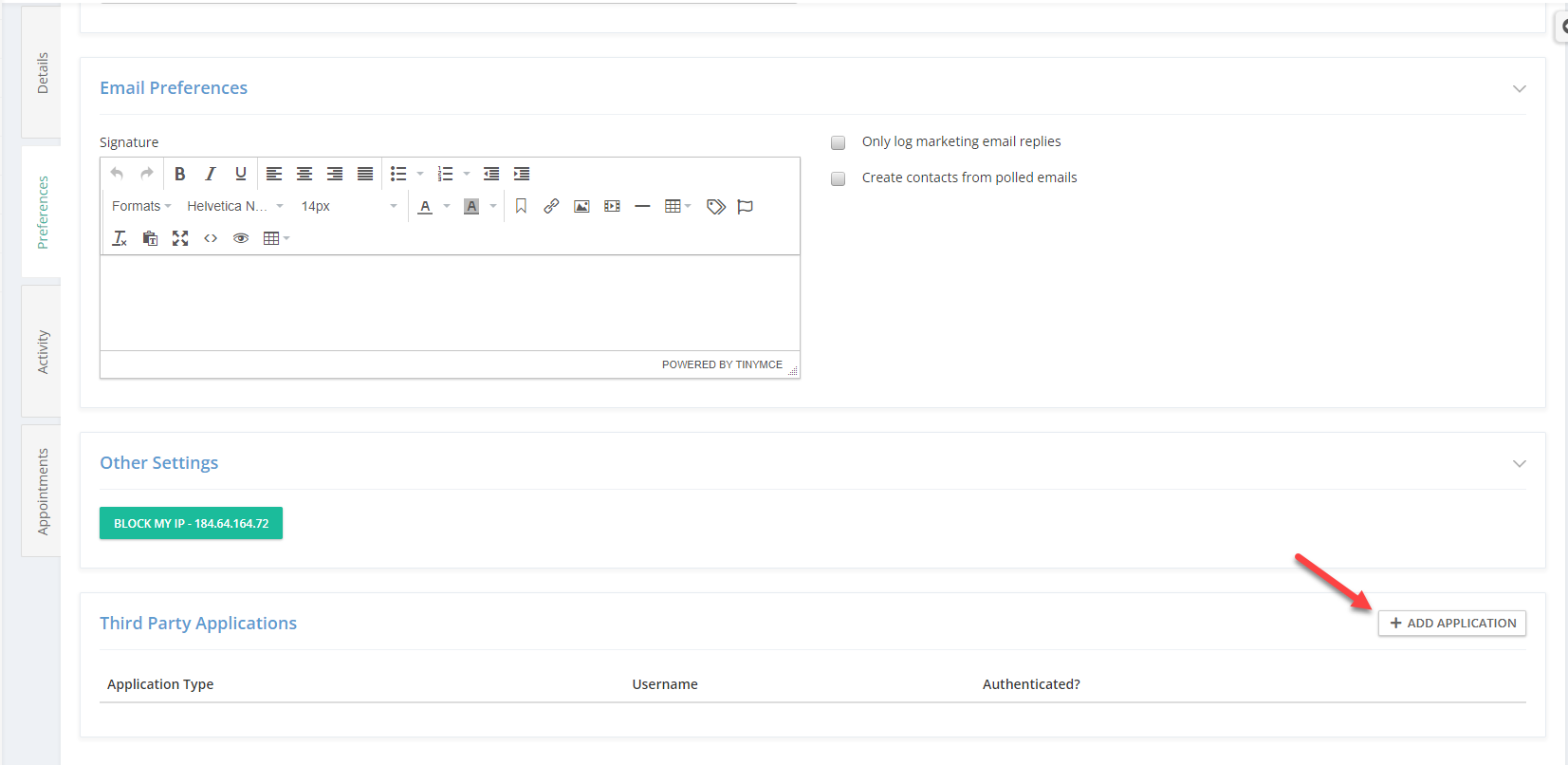1568x765 pixels.
Task: Toggle underline formatting in the signature editor
Action: coord(241,174)
